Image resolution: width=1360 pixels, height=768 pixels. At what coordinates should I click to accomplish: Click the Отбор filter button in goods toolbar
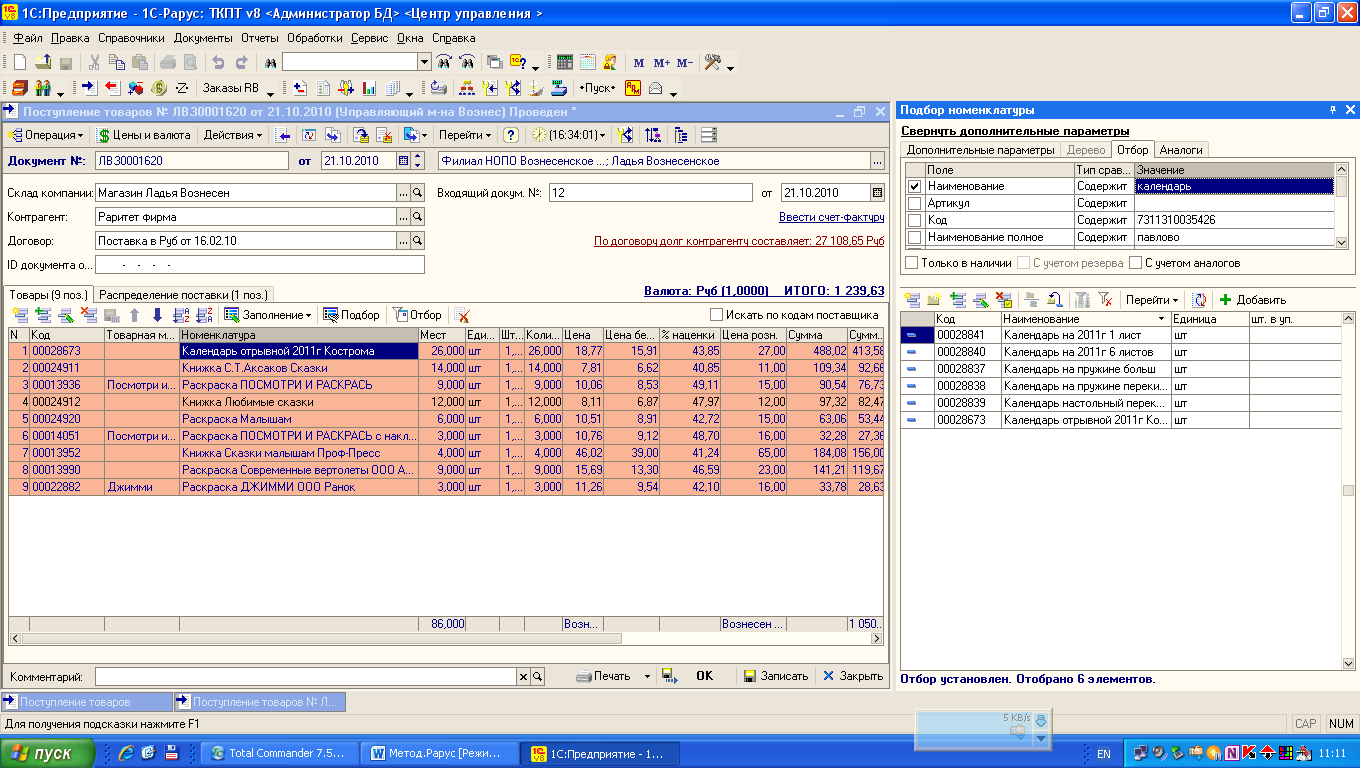click(x=417, y=315)
